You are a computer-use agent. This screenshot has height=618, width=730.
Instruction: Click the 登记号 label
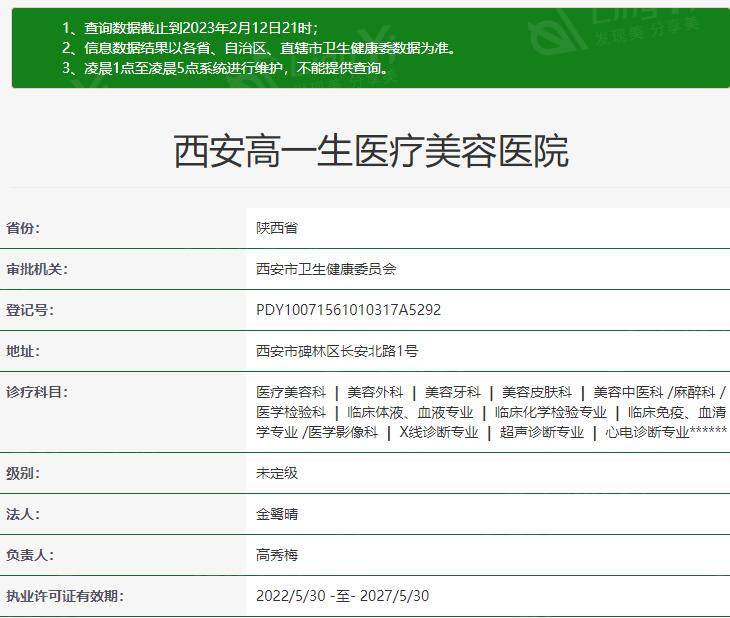click(x=30, y=310)
